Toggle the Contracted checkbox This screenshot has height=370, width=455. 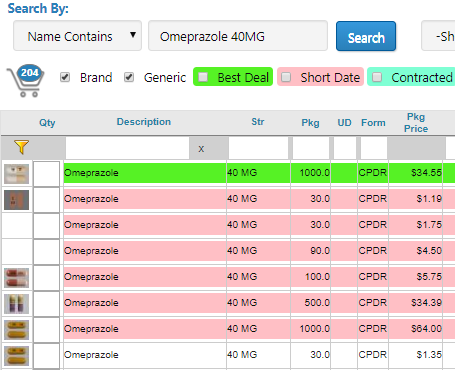pos(377,77)
